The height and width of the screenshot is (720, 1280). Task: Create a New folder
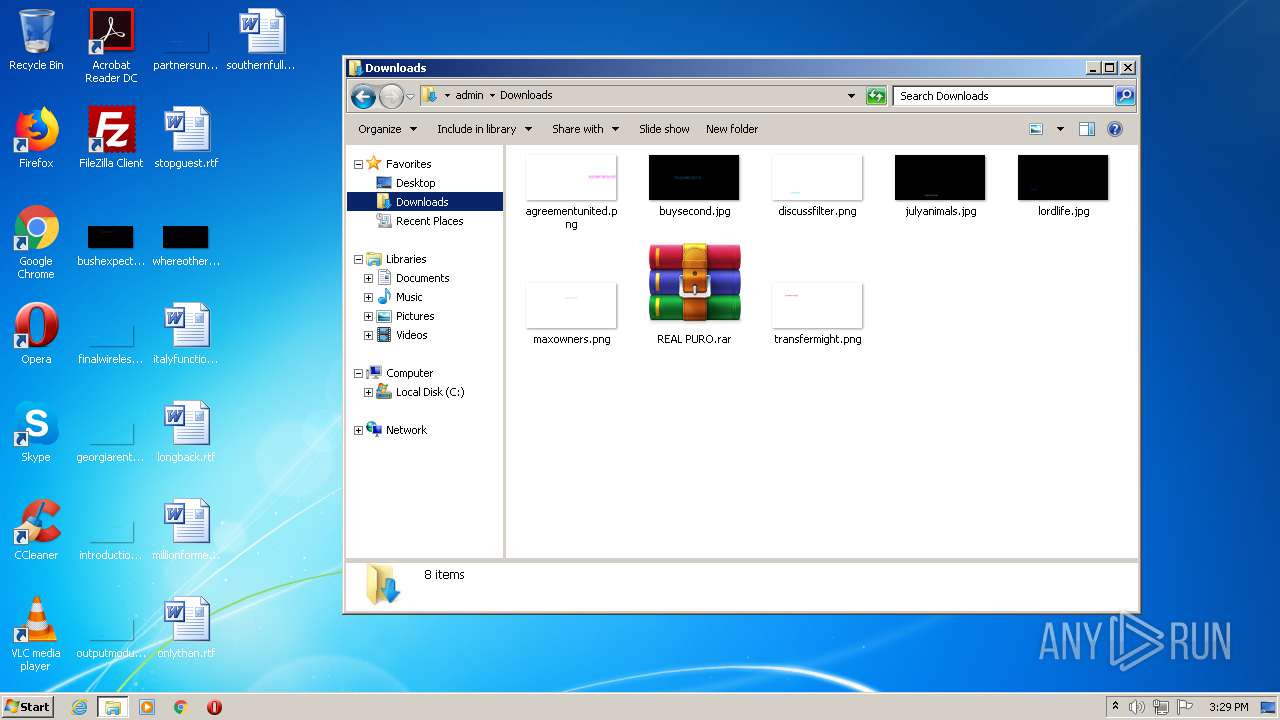(x=732, y=129)
